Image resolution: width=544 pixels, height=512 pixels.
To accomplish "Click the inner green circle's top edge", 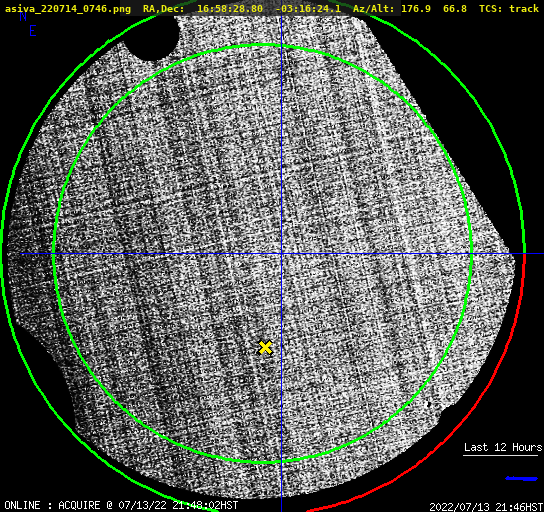I will 263,45.
